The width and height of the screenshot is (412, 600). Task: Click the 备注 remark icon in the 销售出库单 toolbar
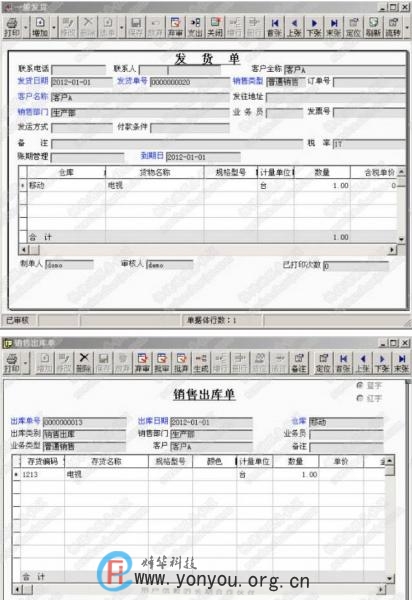pyautogui.click(x=299, y=362)
